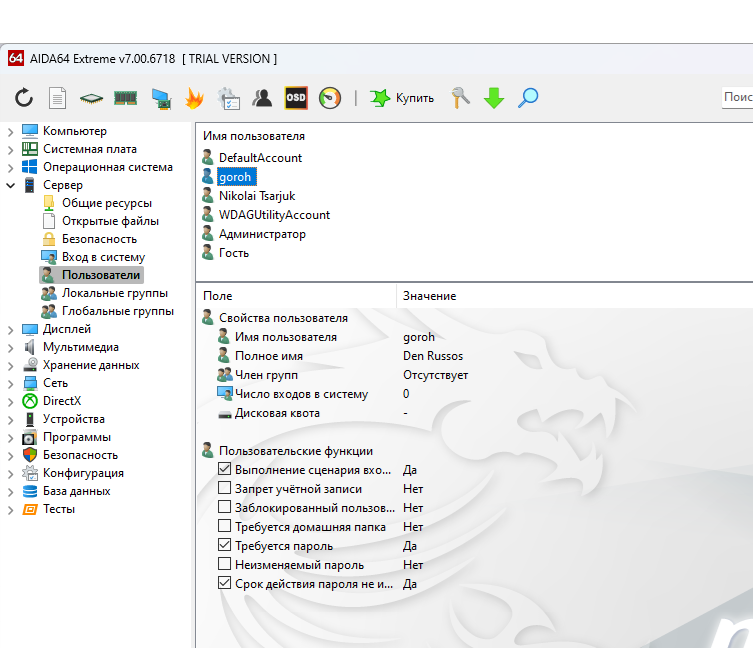Collapse the Сервер tree node
The image size is (753, 648).
click(11, 185)
